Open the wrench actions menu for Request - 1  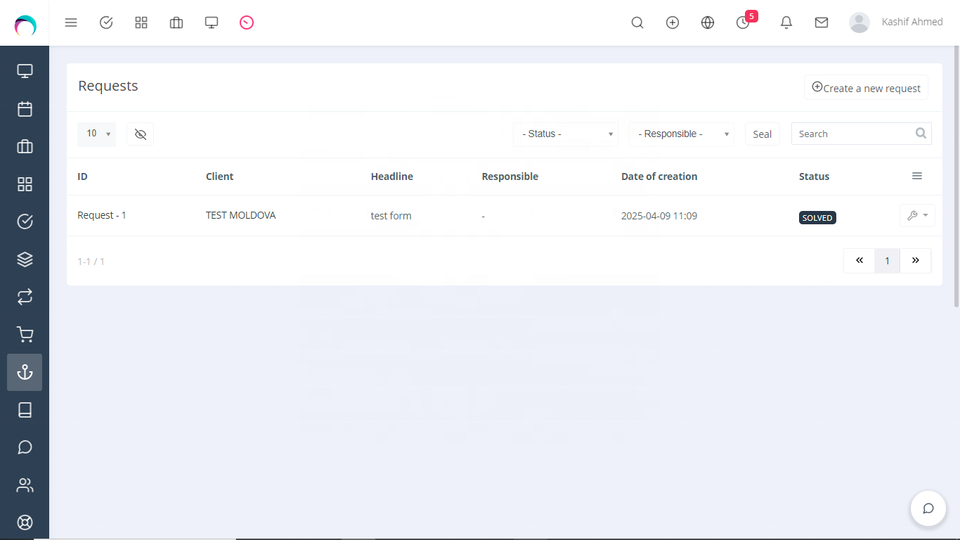[917, 216]
